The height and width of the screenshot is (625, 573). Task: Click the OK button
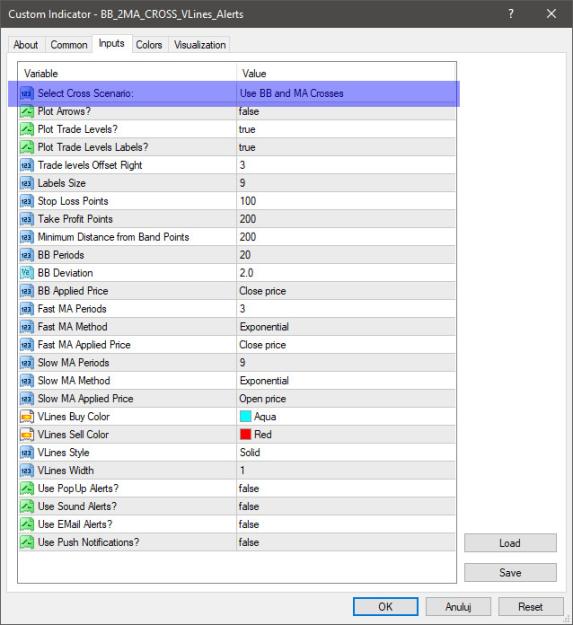(x=385, y=607)
